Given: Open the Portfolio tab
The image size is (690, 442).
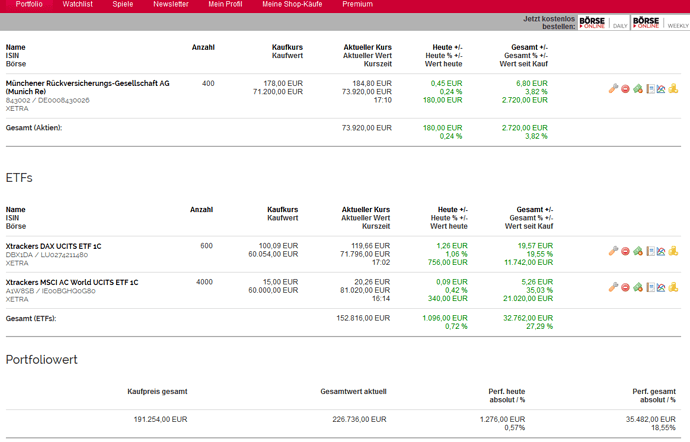Looking at the screenshot, I should coord(29,4).
